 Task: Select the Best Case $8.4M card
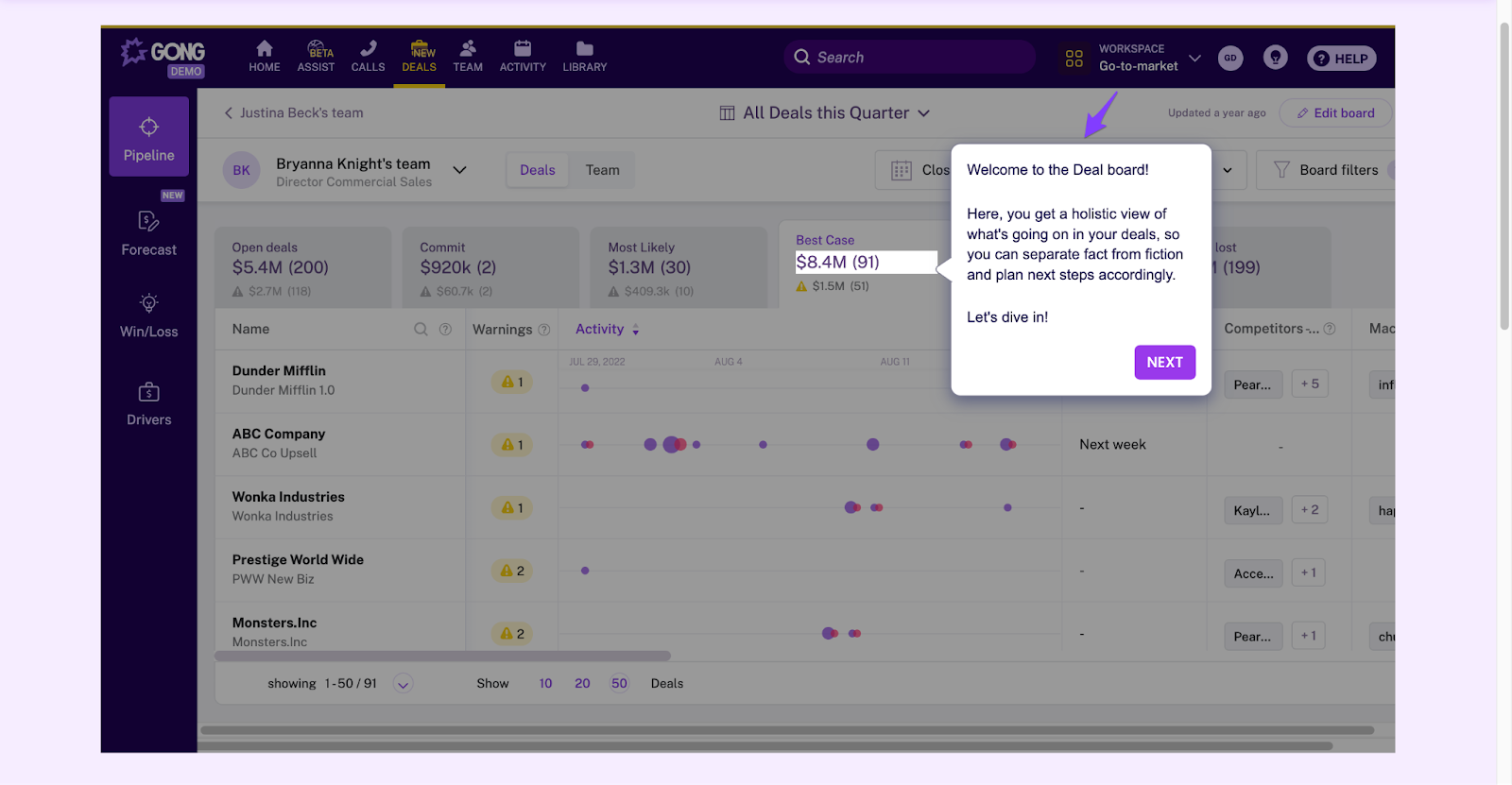(x=865, y=265)
